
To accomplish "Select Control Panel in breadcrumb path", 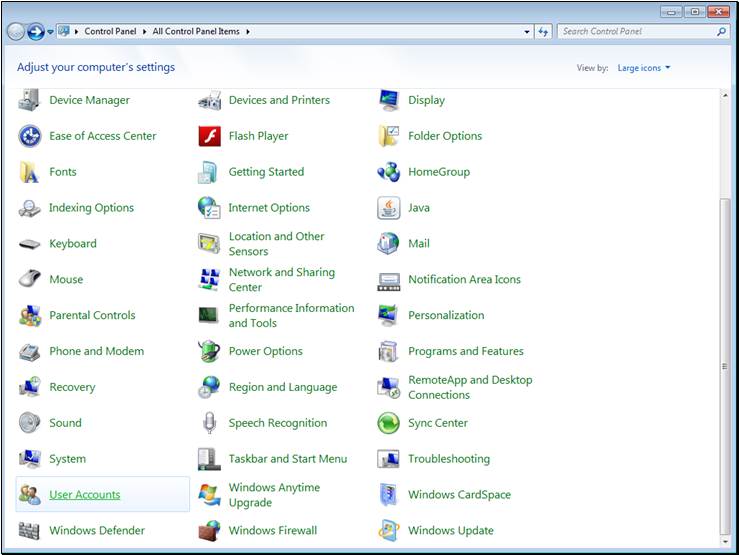I will pos(110,32).
